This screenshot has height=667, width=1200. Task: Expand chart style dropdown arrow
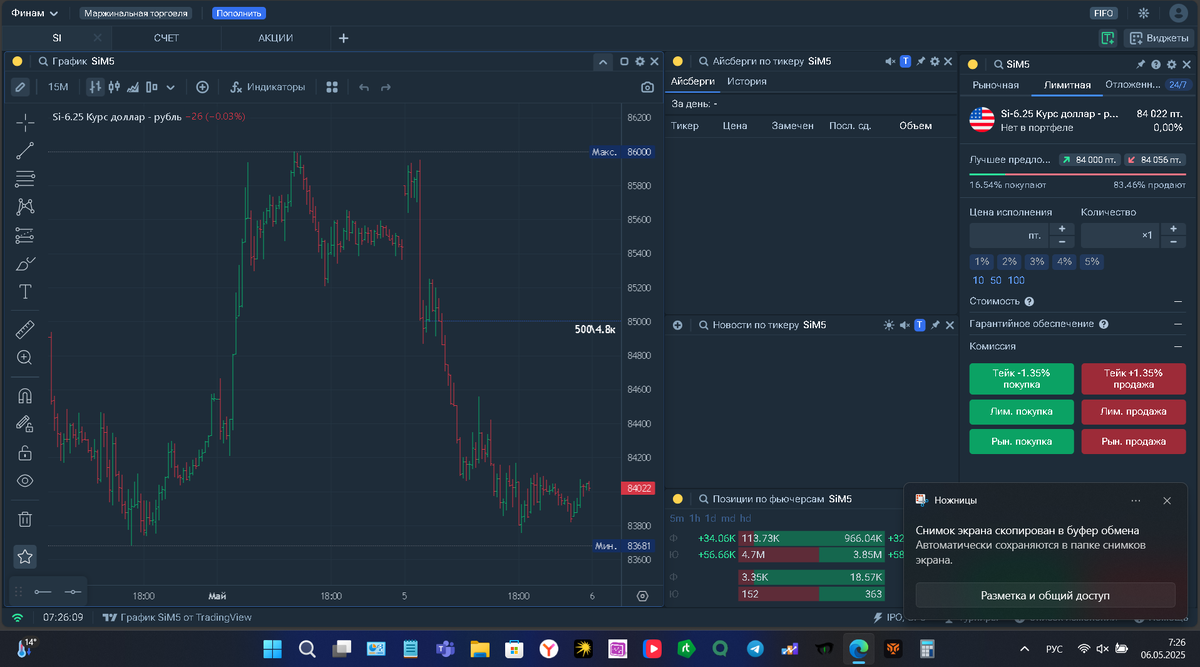tap(171, 87)
